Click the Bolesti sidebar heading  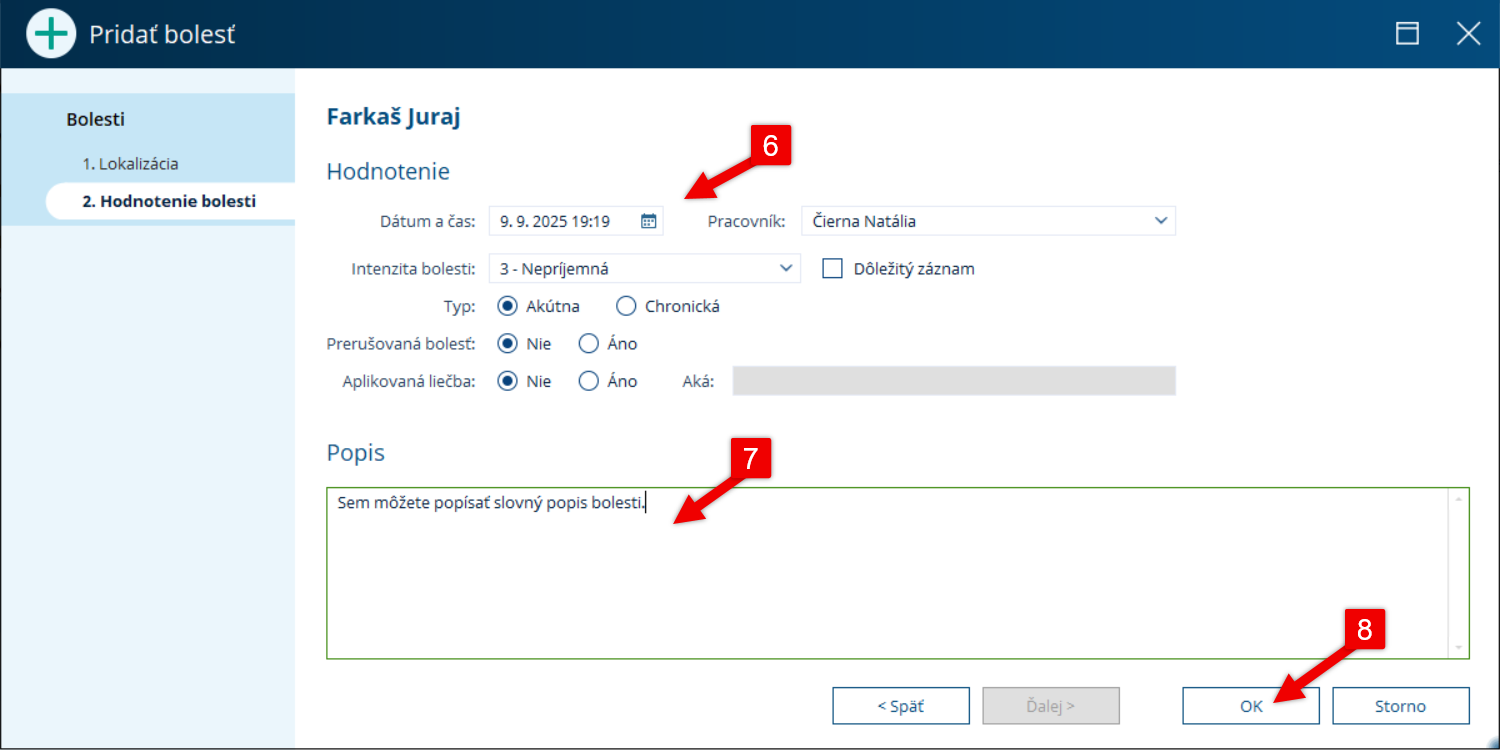click(96, 119)
